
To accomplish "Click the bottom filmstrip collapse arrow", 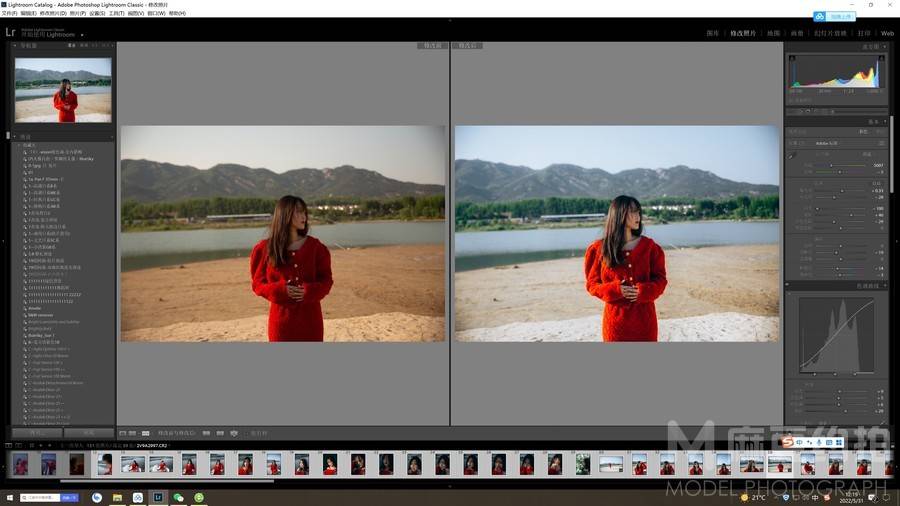I will click(x=450, y=486).
